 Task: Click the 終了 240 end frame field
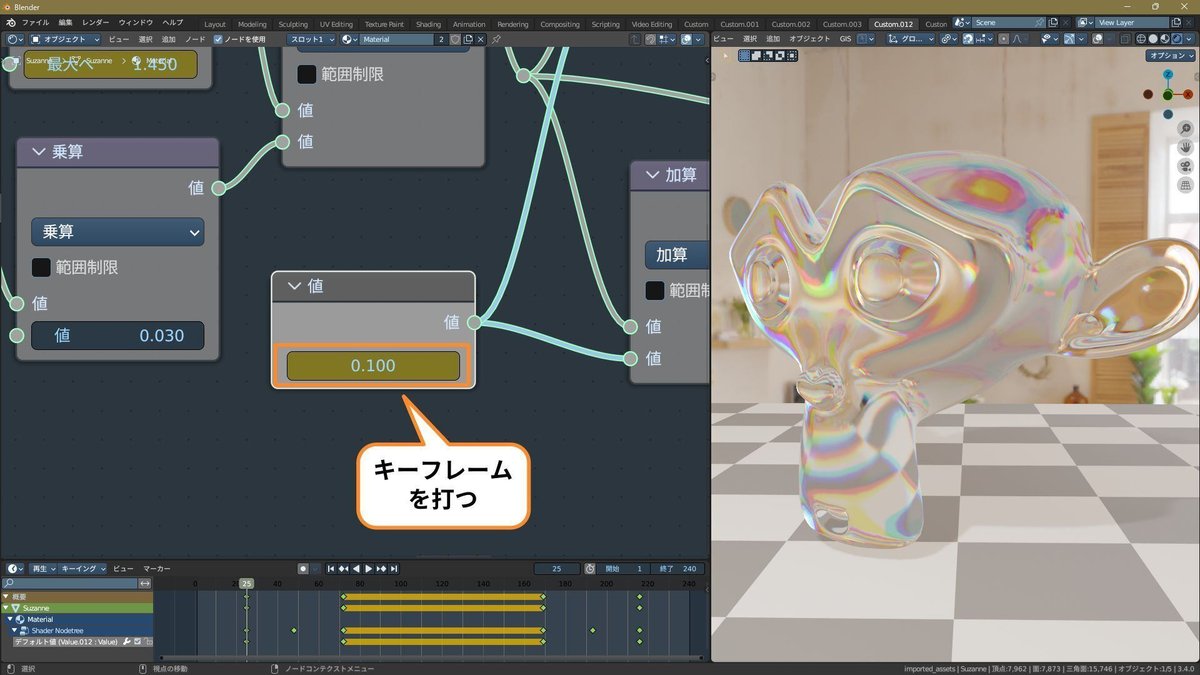[x=676, y=568]
